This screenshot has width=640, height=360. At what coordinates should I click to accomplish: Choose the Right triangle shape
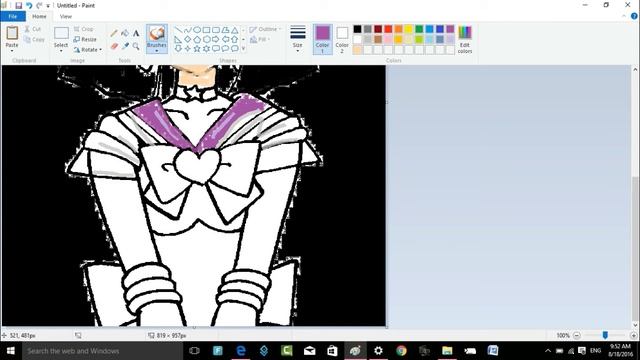(x=178, y=39)
